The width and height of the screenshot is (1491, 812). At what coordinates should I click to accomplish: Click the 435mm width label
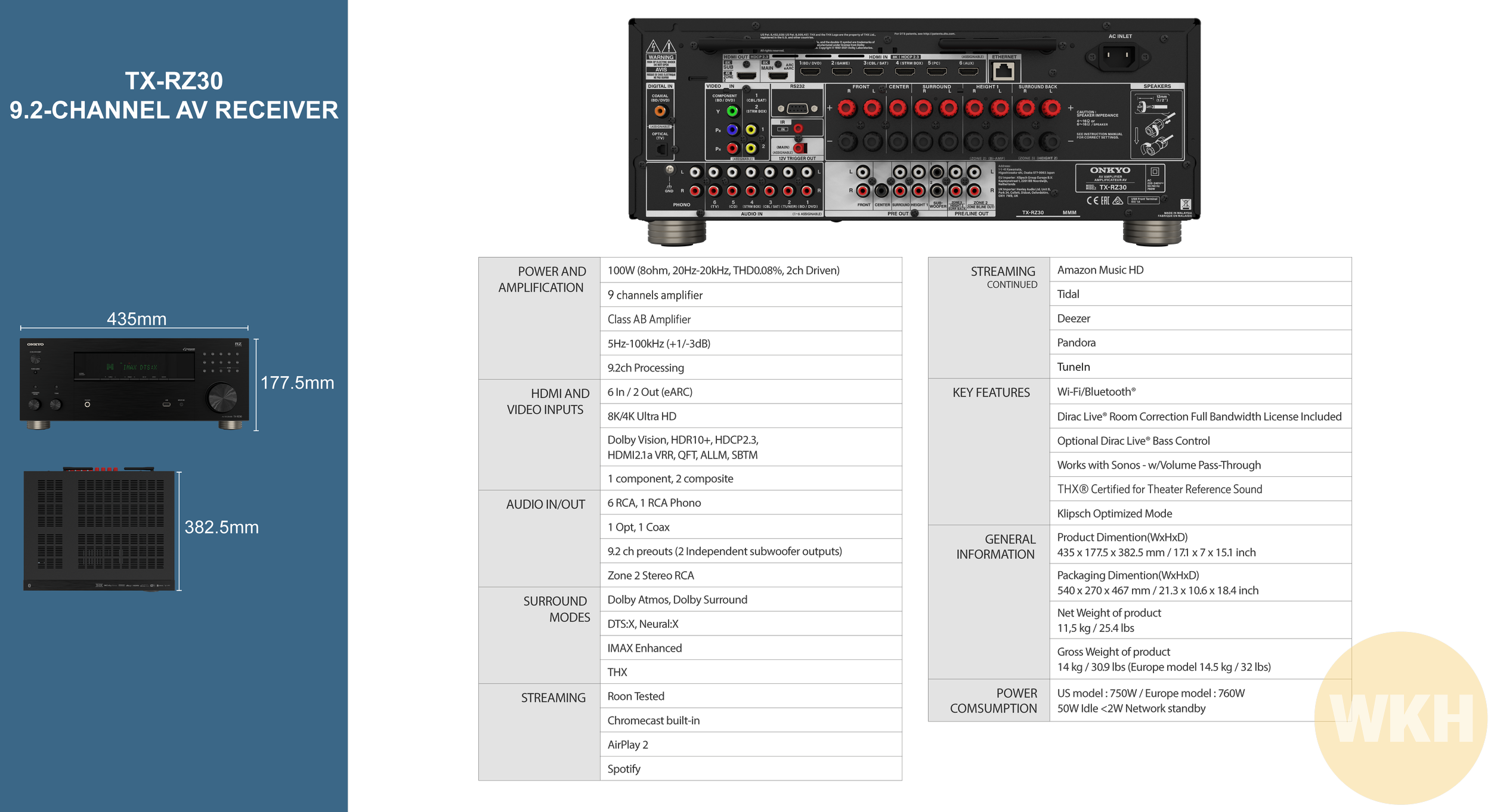click(137, 318)
